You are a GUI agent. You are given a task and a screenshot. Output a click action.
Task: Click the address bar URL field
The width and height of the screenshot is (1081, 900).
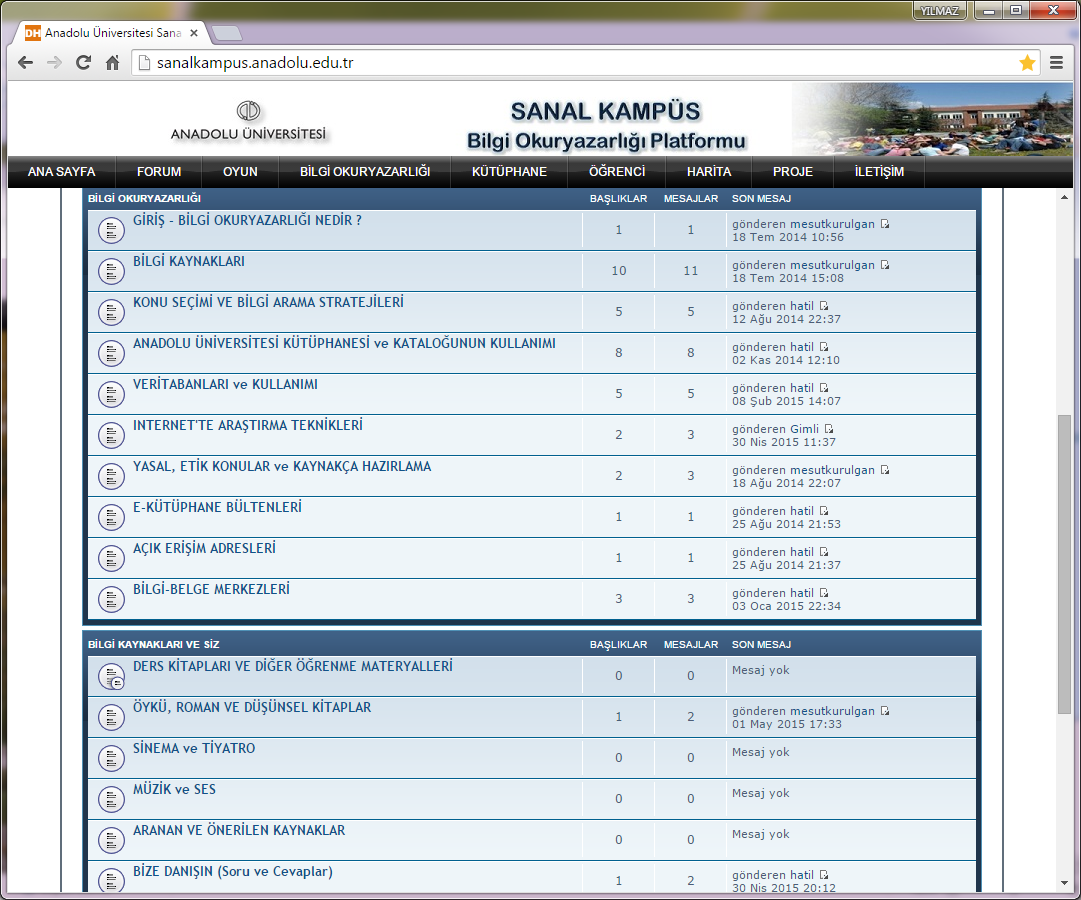[x=580, y=63]
